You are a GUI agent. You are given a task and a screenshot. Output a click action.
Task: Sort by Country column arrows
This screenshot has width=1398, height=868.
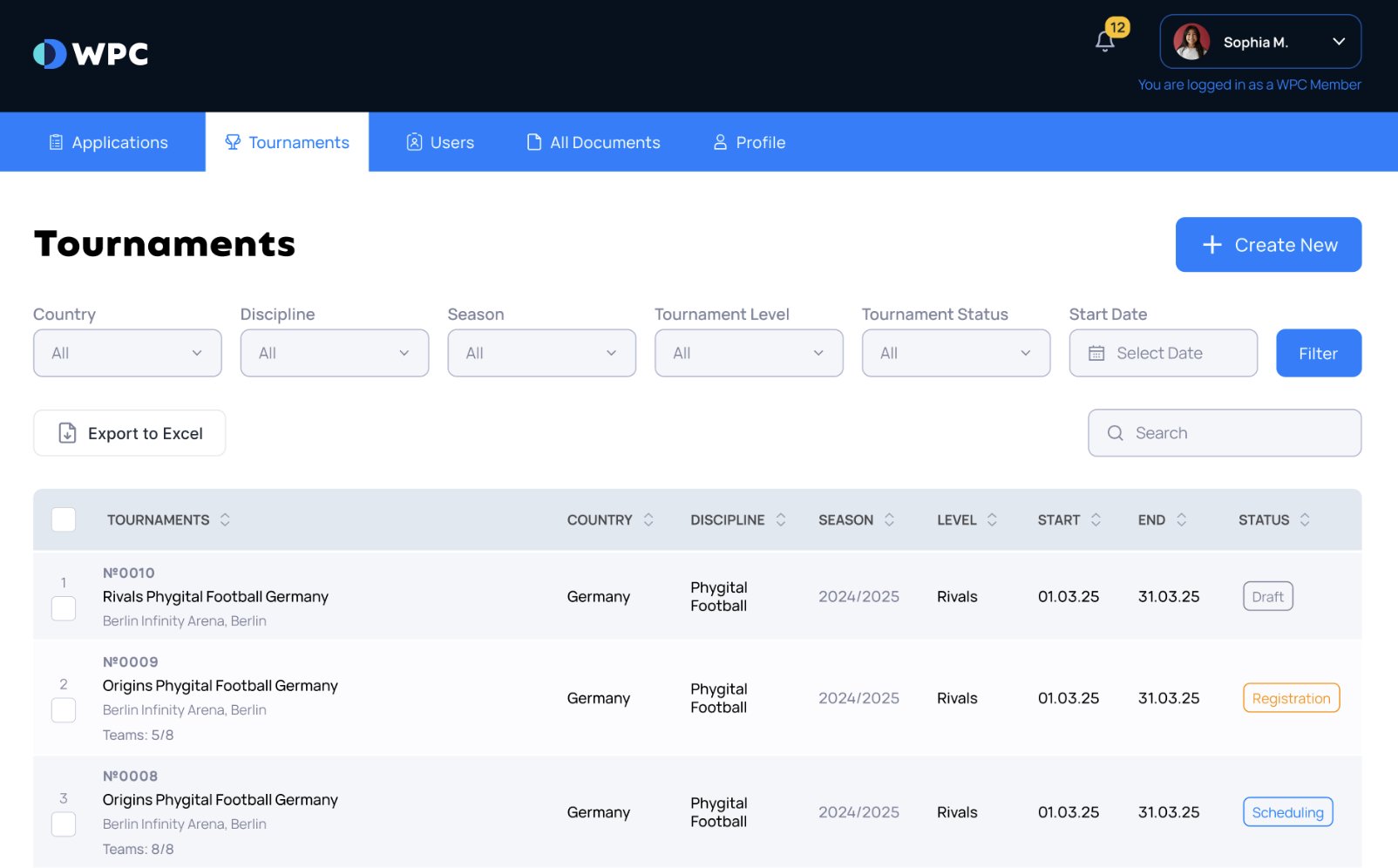pyautogui.click(x=648, y=519)
